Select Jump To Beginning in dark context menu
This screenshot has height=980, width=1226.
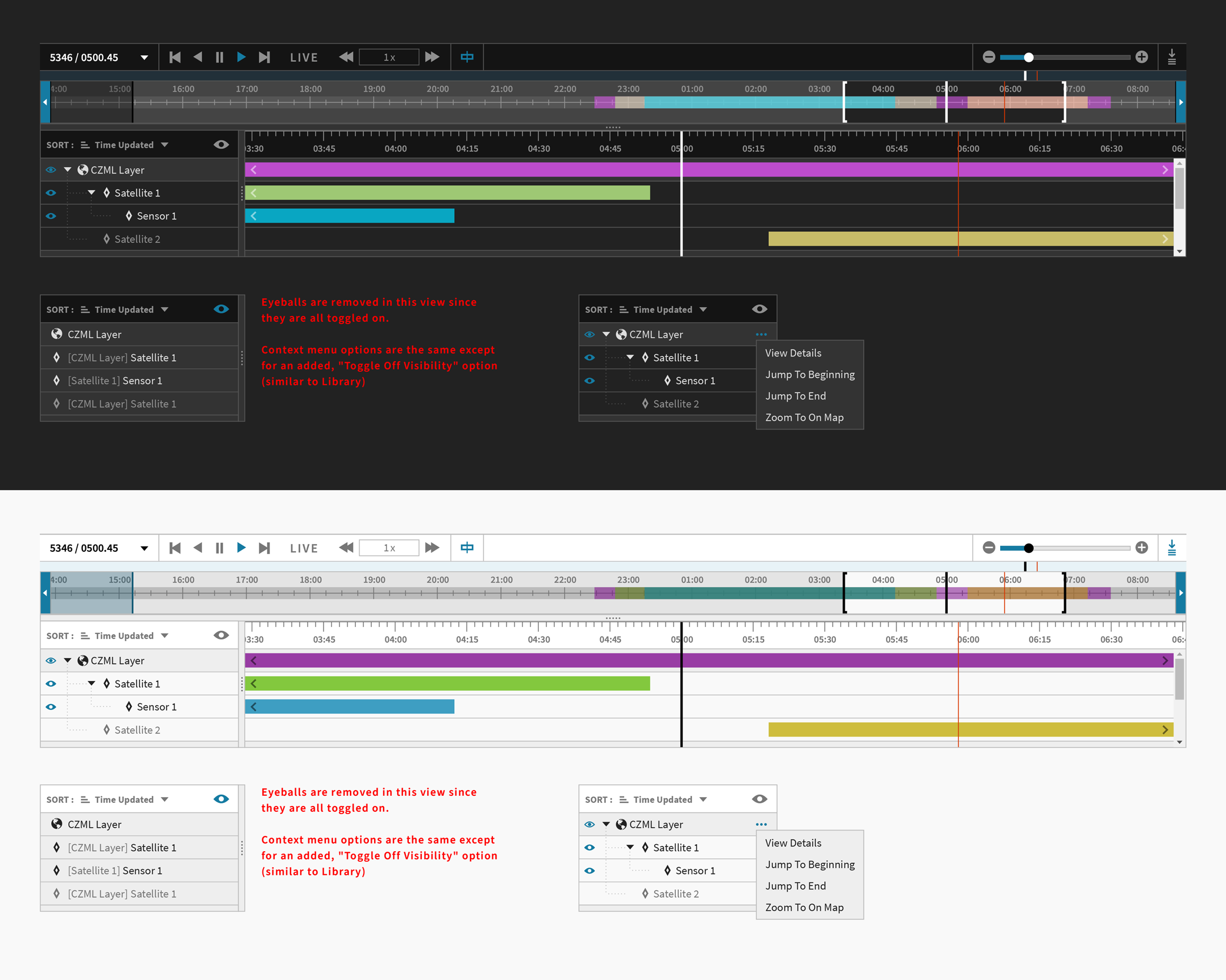pos(809,374)
